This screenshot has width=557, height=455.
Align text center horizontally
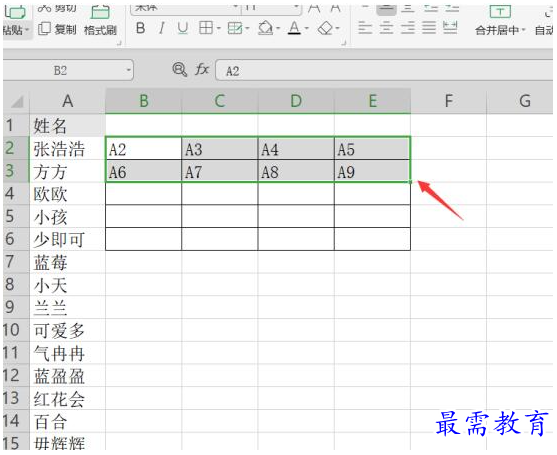click(386, 28)
